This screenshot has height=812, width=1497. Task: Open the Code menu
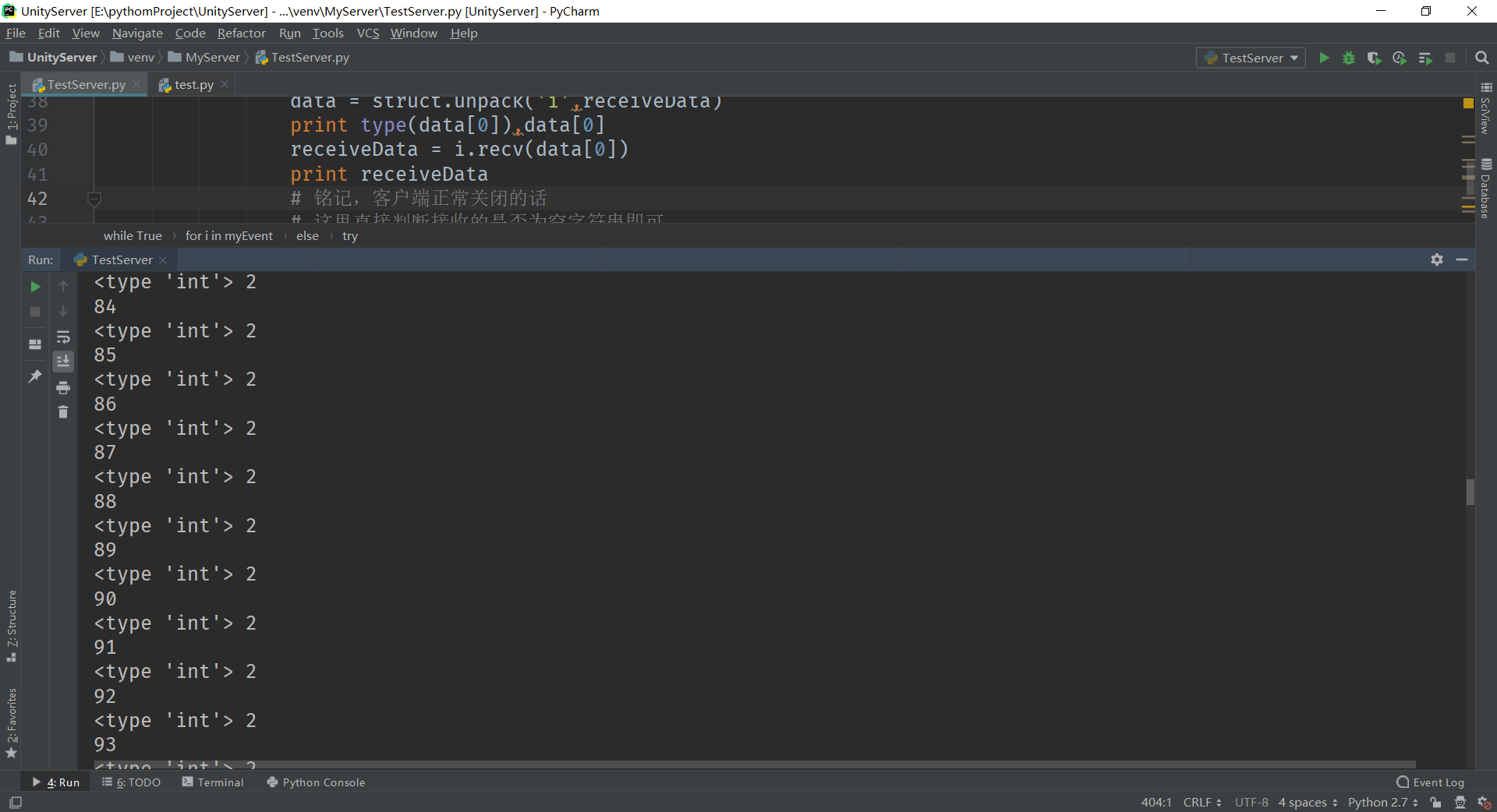click(190, 34)
